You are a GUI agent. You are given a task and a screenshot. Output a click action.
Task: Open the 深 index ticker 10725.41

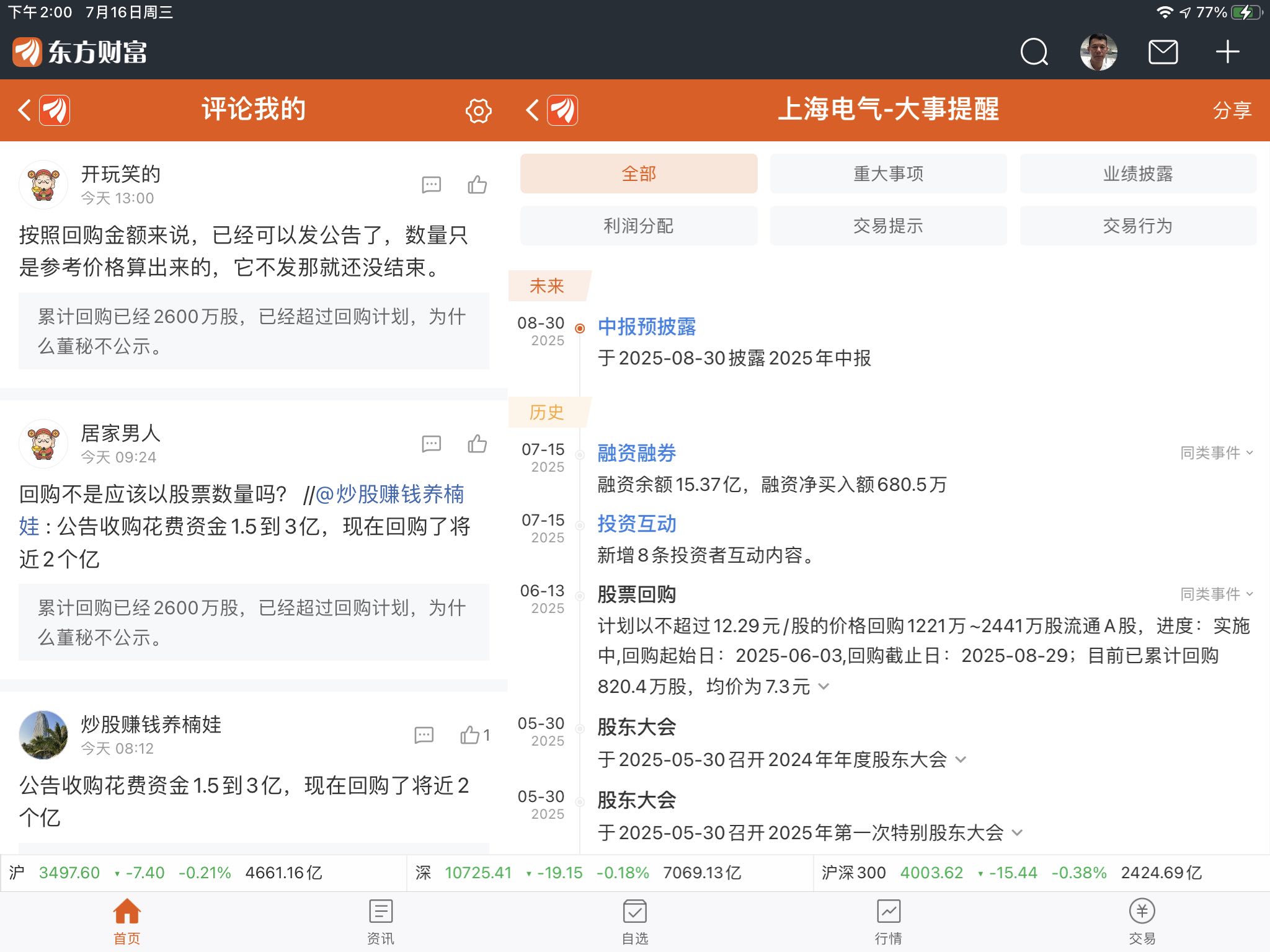[x=610, y=873]
